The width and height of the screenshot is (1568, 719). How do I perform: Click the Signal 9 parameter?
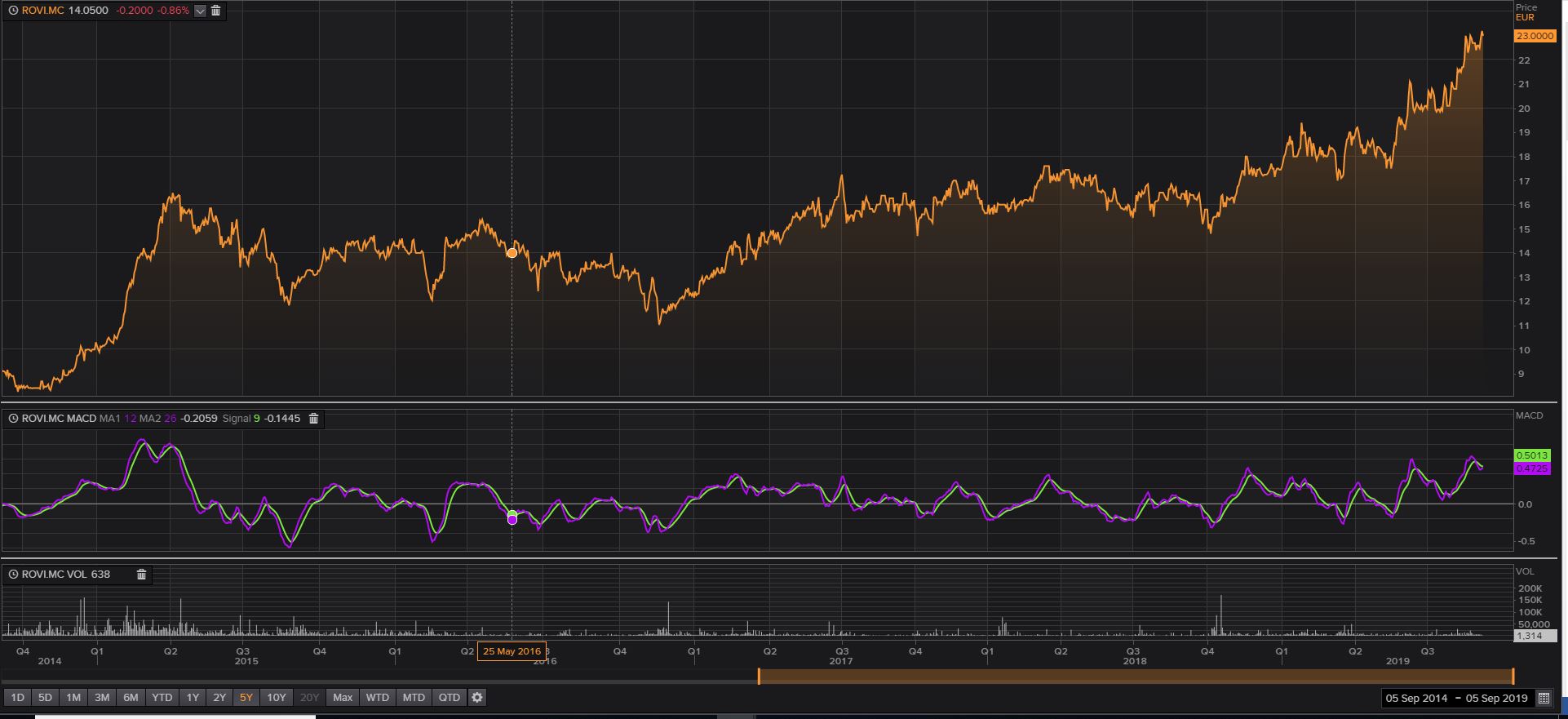(241, 419)
